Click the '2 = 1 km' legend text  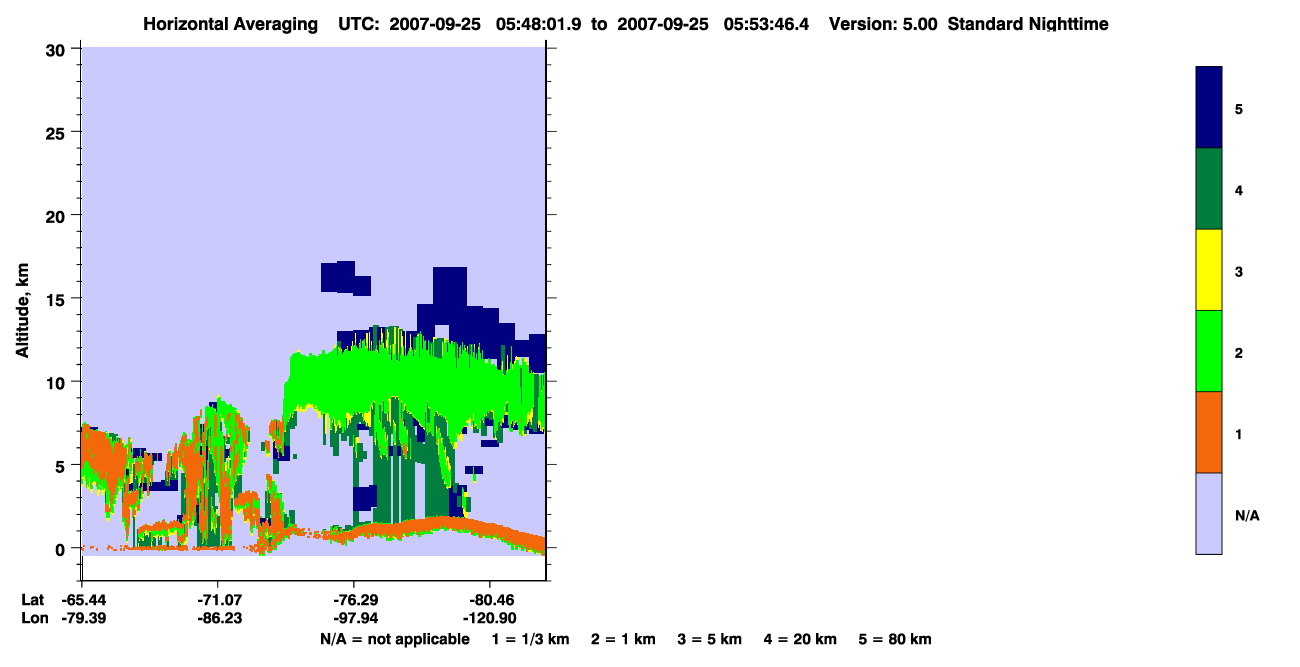(x=623, y=639)
